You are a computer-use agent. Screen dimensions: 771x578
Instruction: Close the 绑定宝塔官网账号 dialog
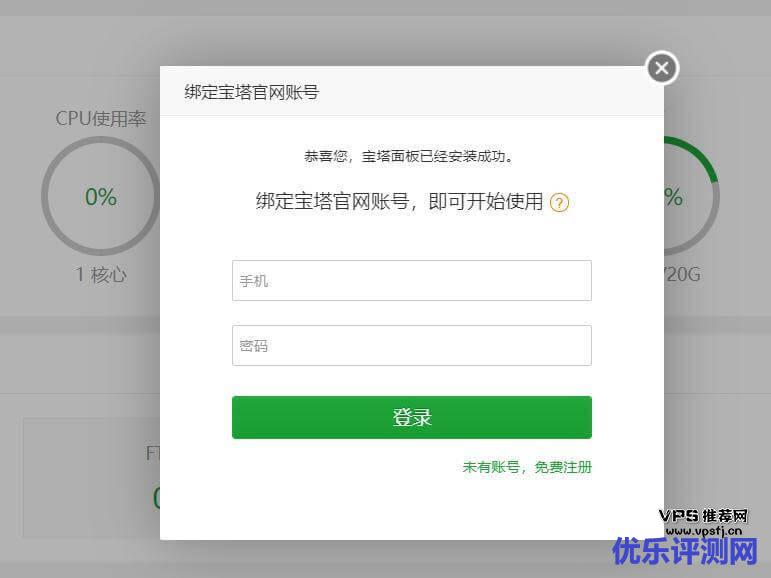(662, 68)
